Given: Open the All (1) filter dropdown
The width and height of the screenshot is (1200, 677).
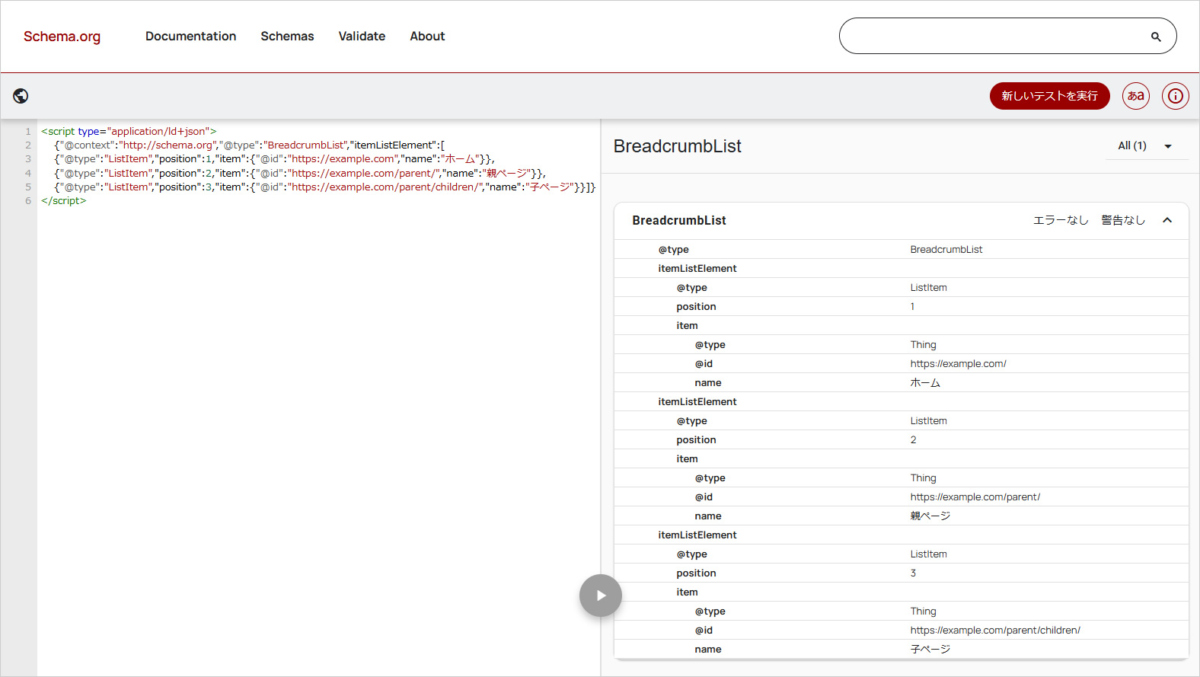Looking at the screenshot, I should click(1145, 146).
